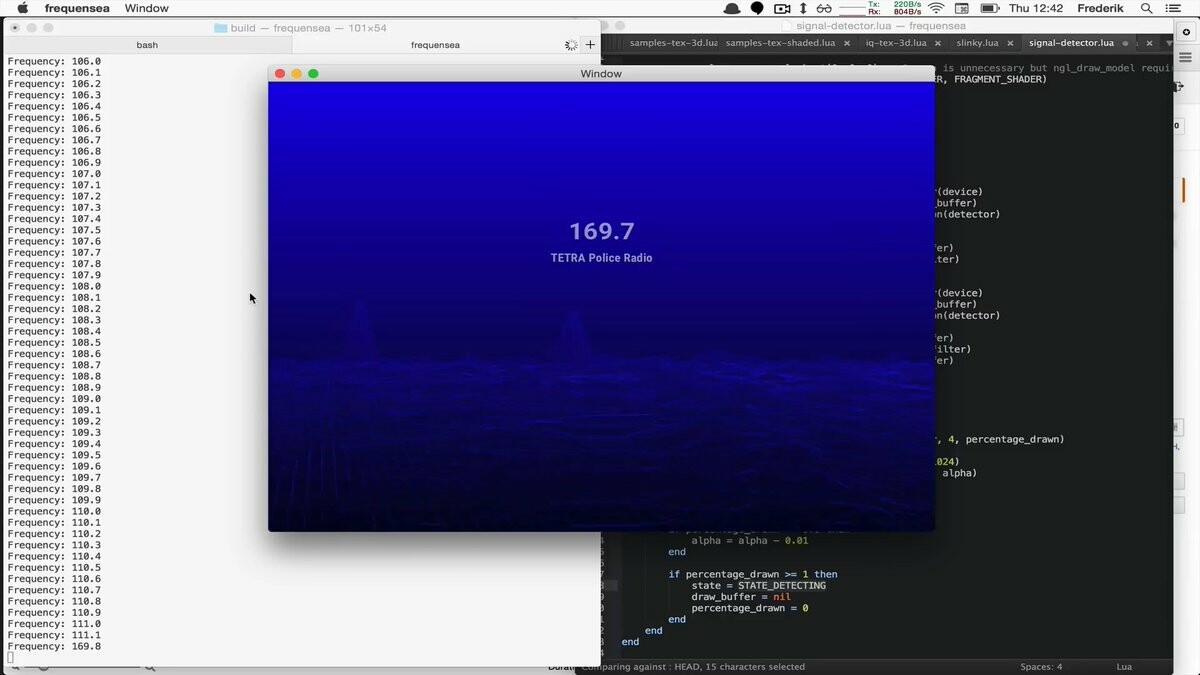Open the Spotlight search icon
The height and width of the screenshot is (675, 1200).
(x=1147, y=8)
